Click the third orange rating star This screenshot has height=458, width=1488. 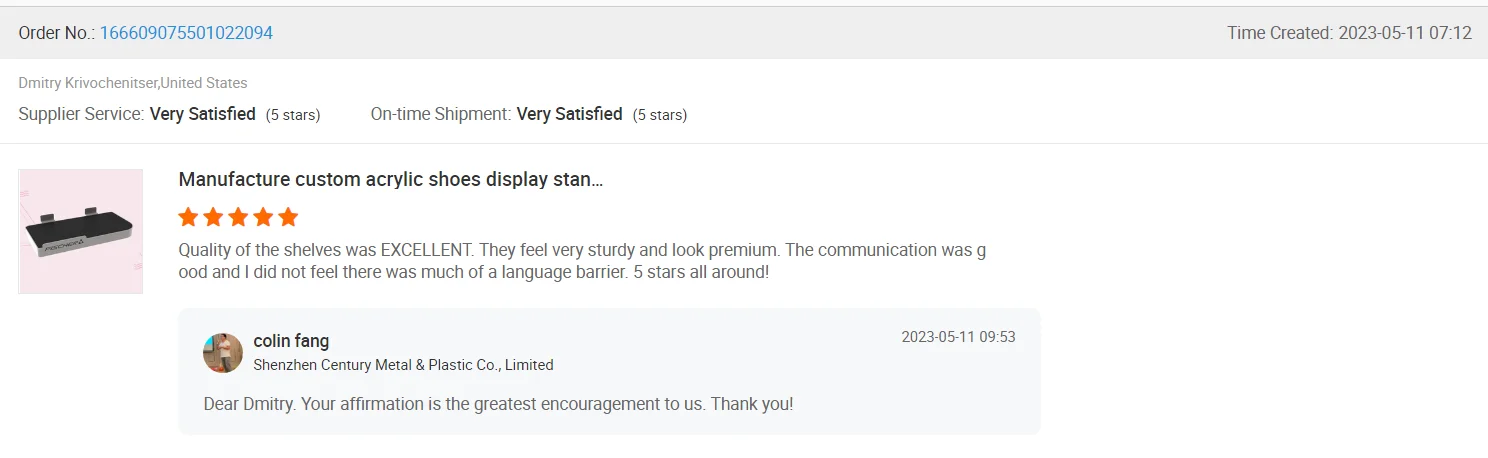pos(238,217)
